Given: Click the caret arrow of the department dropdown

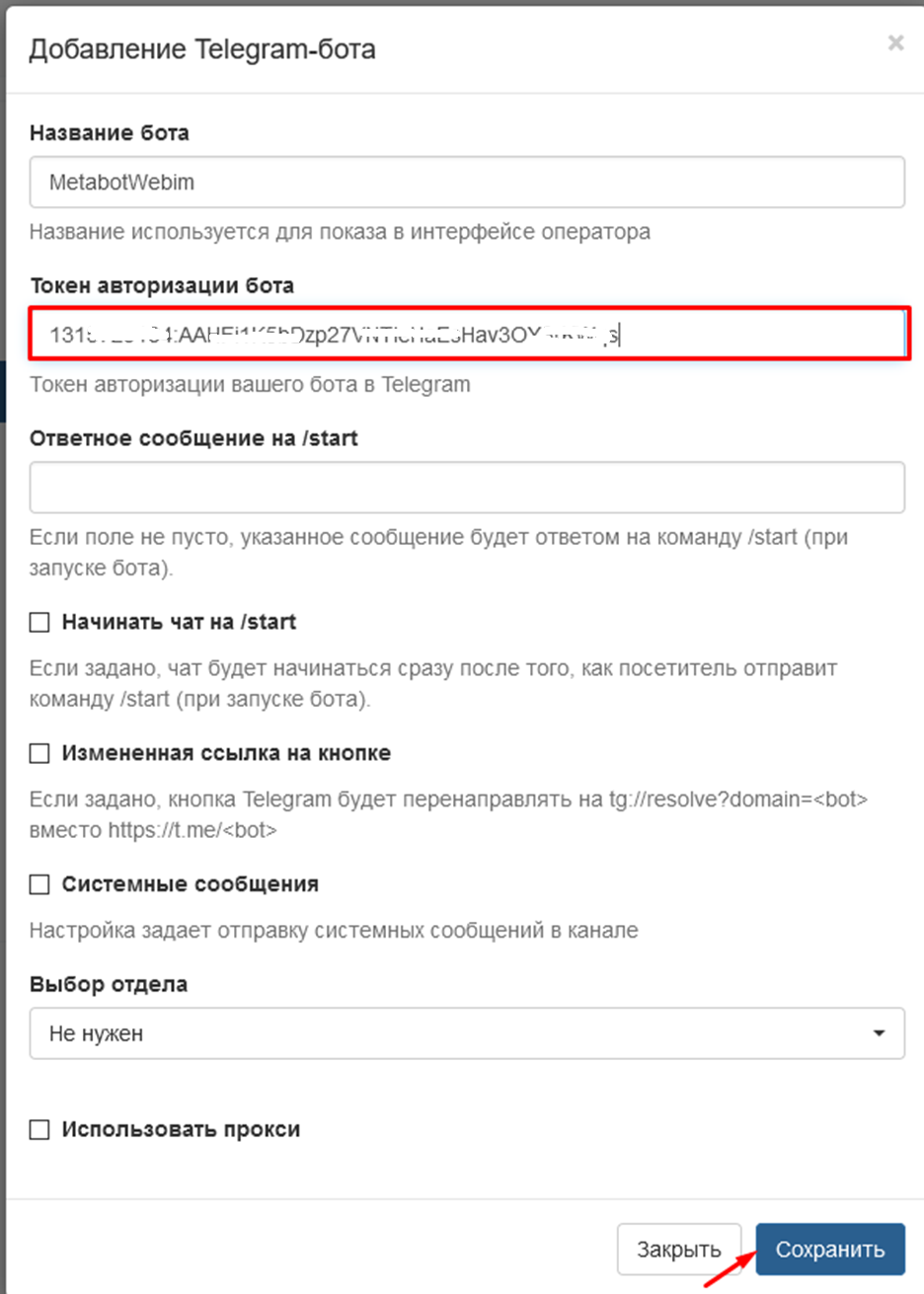Looking at the screenshot, I should [x=879, y=1033].
